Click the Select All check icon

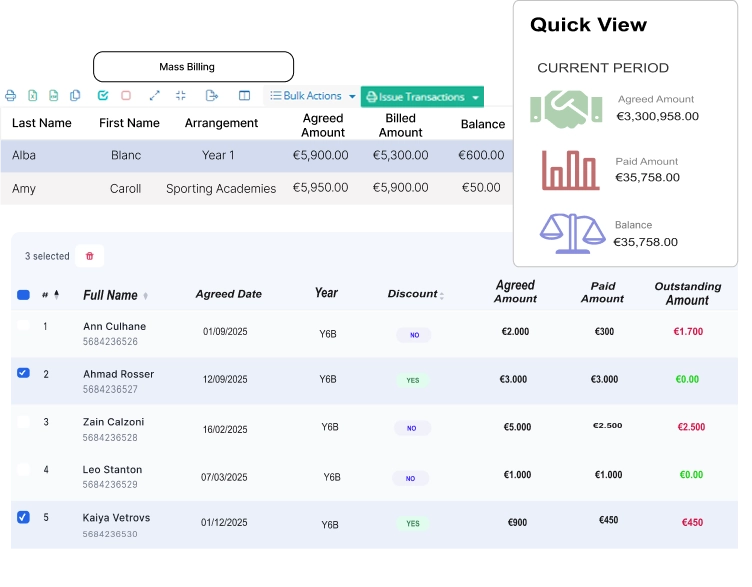click(103, 95)
